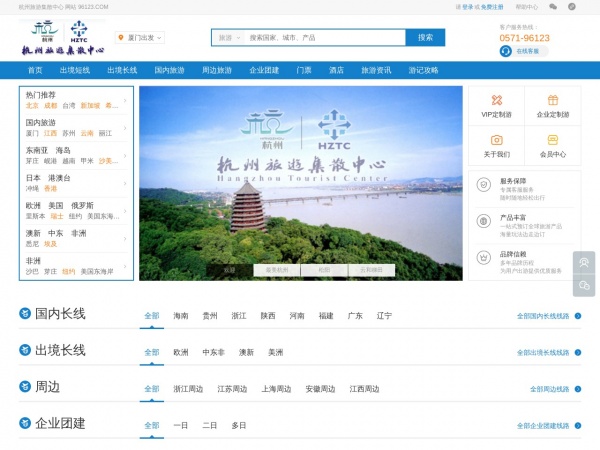Click 云南 link under 国内旅游 sidebar
This screenshot has width=600, height=450.
[x=87, y=133]
